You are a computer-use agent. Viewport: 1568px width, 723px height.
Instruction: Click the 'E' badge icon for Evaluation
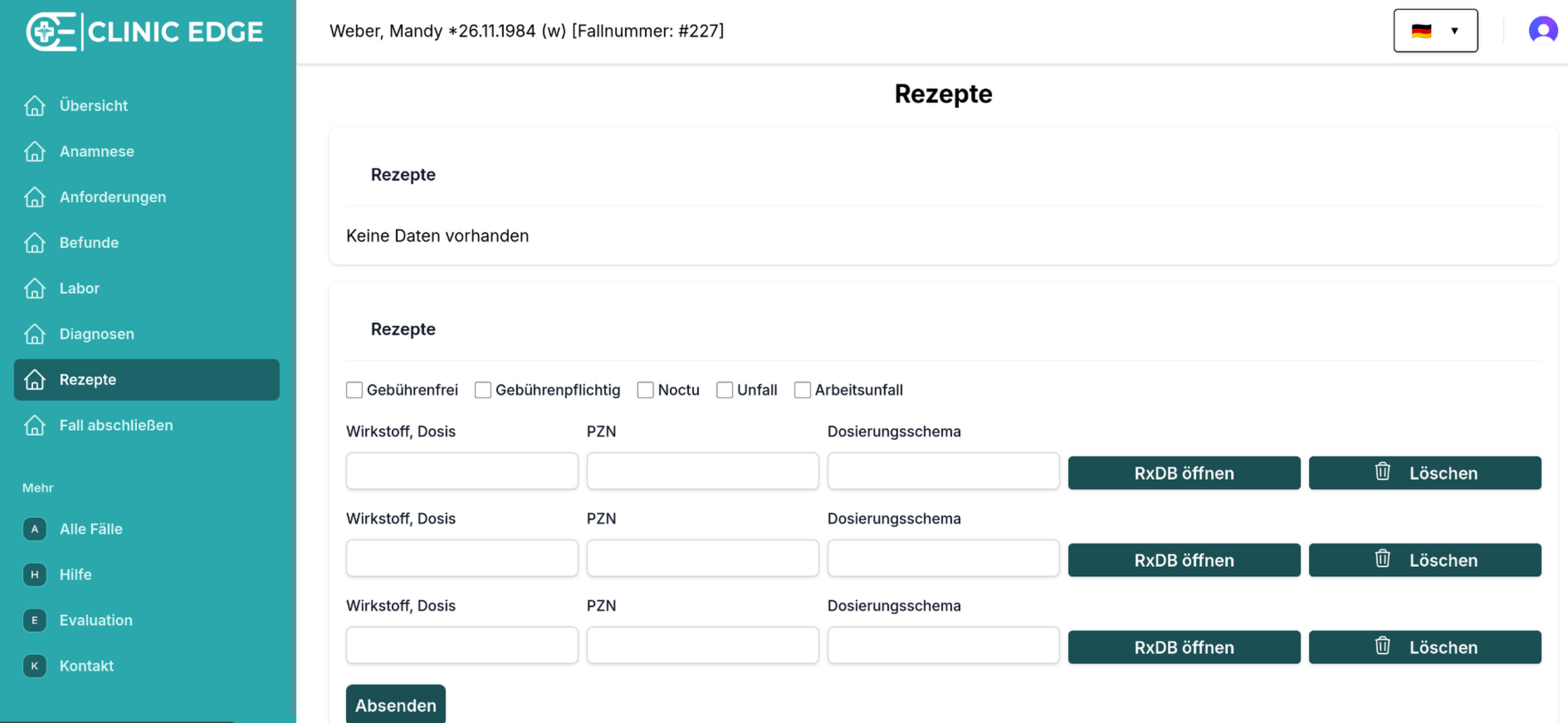35,621
